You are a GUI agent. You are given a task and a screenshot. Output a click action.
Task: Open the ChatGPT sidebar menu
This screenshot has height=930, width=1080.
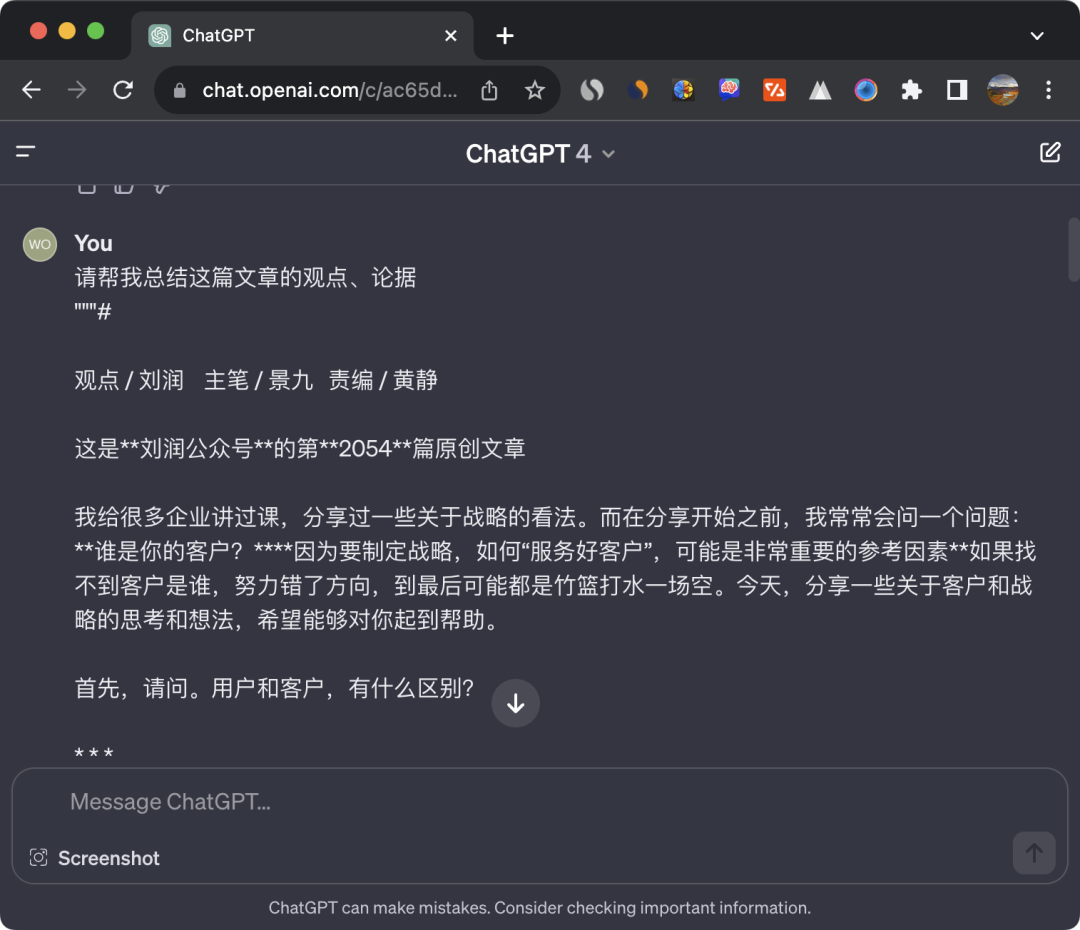coord(25,152)
